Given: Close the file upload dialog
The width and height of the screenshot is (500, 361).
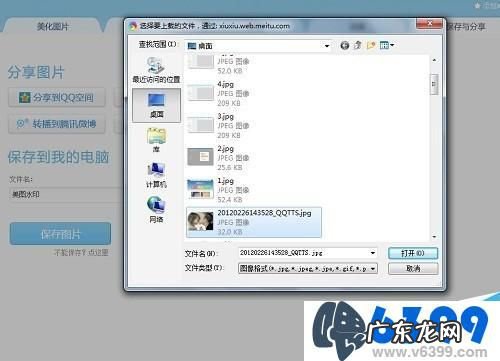Looking at the screenshot, I should point(429,23).
